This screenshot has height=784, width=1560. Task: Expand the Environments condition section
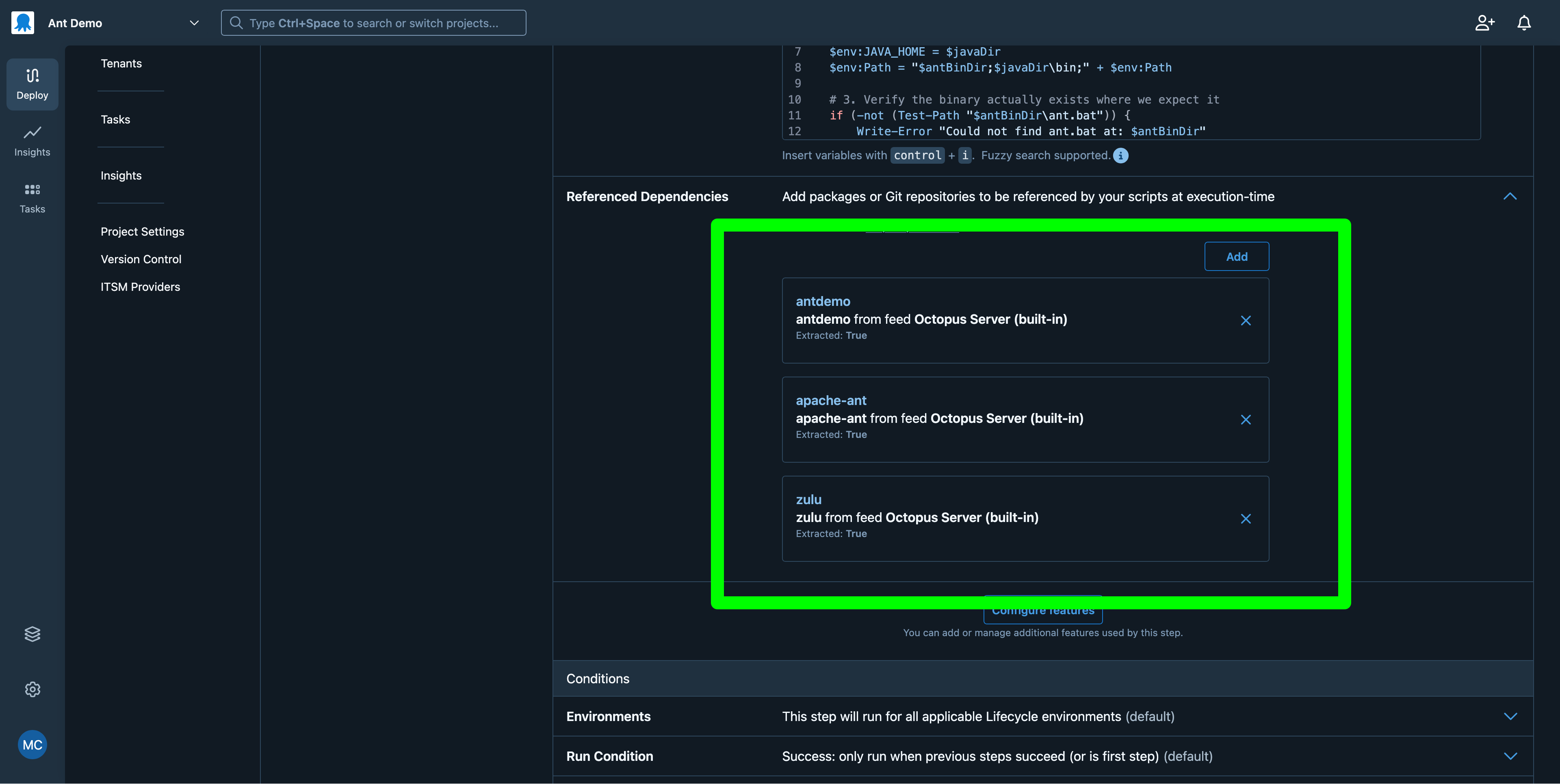[x=1510, y=716]
